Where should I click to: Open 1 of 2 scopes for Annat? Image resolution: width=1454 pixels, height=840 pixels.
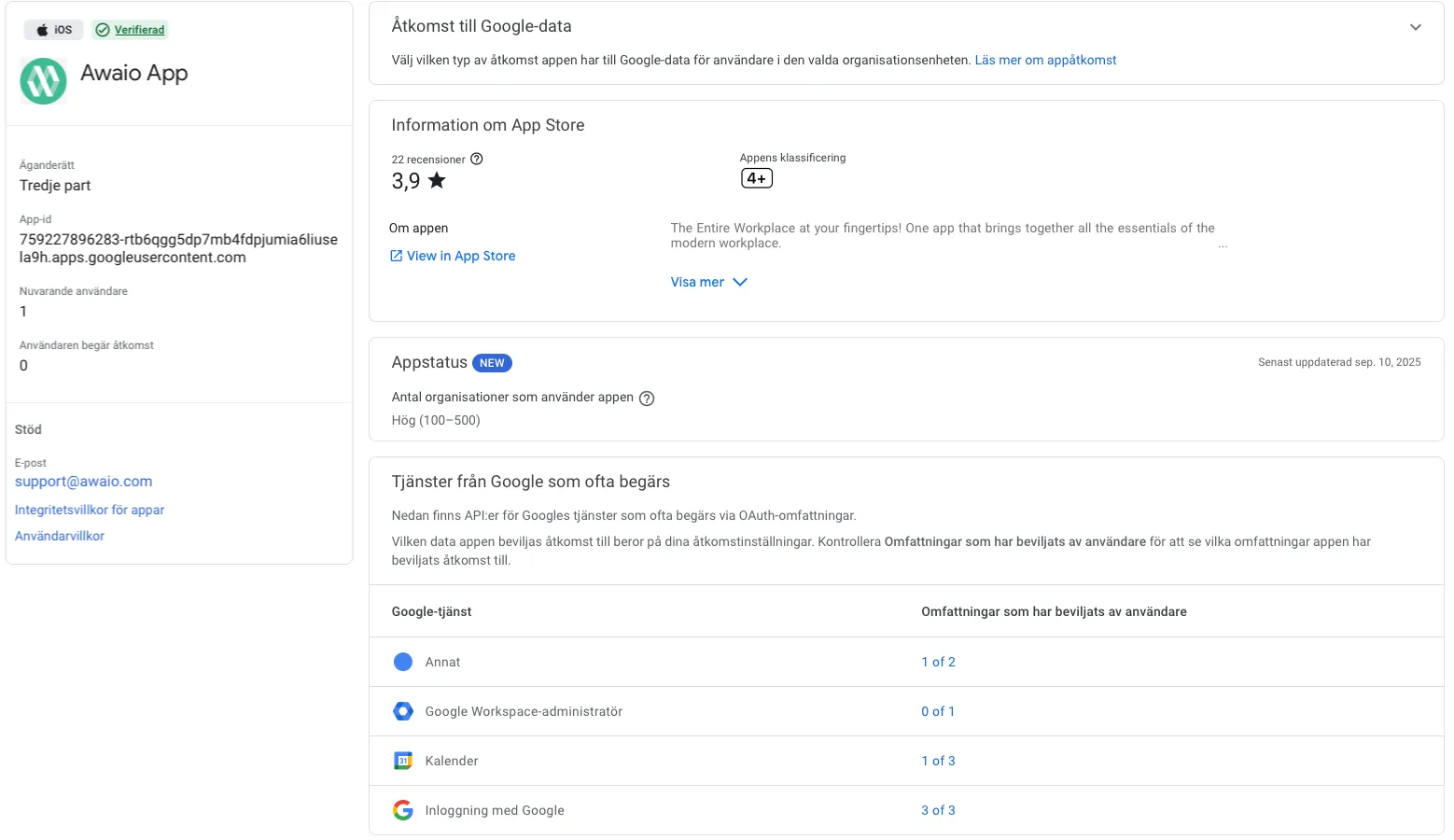(938, 662)
